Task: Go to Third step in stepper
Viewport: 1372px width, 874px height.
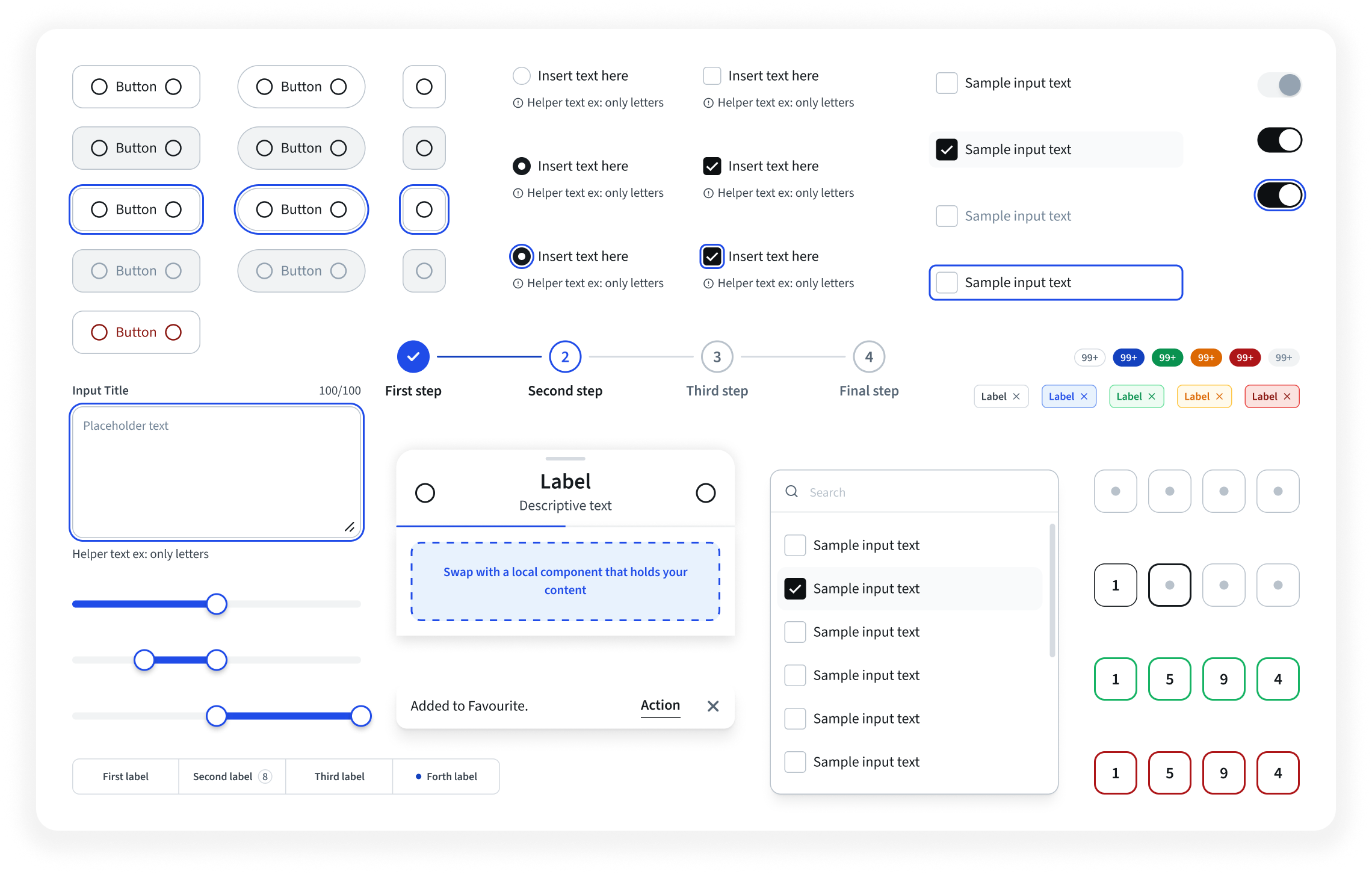Action: pyautogui.click(x=717, y=357)
